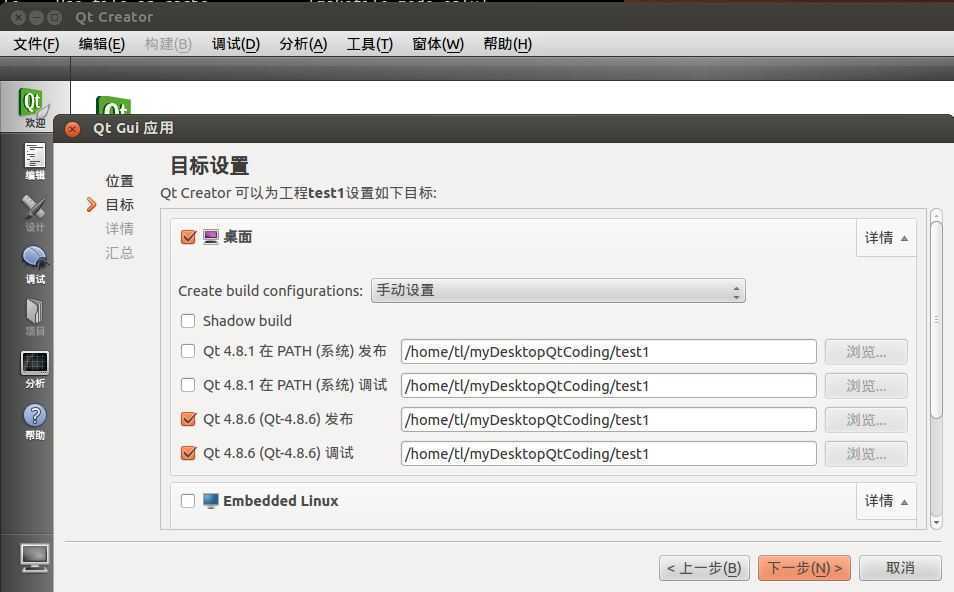Select the Design (设计) mode icon

point(34,213)
